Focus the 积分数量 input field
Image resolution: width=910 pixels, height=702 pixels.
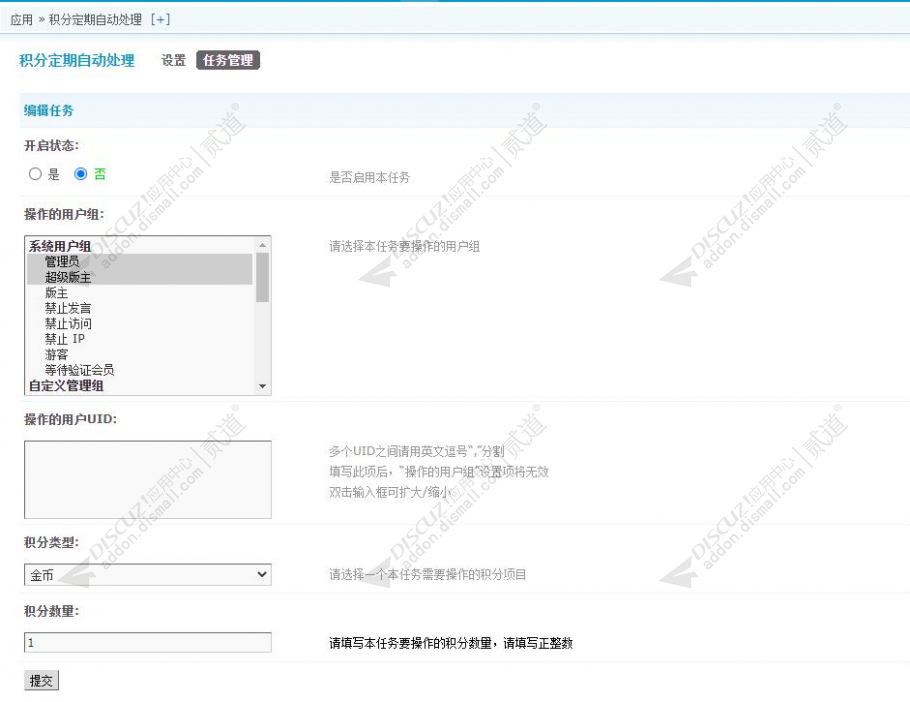[148, 642]
